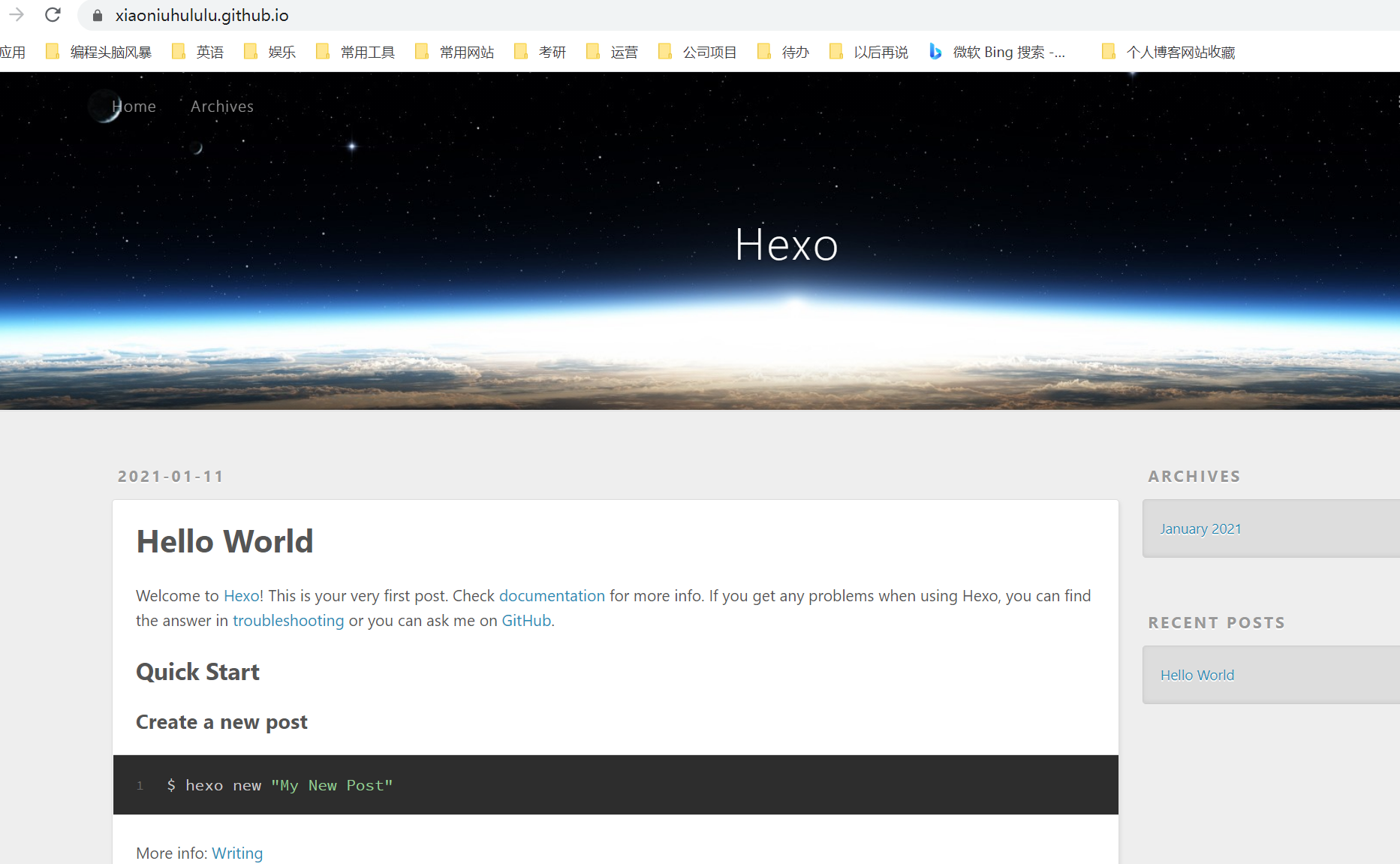
Task: Open the 考研 bookmark folder
Action: (x=540, y=52)
